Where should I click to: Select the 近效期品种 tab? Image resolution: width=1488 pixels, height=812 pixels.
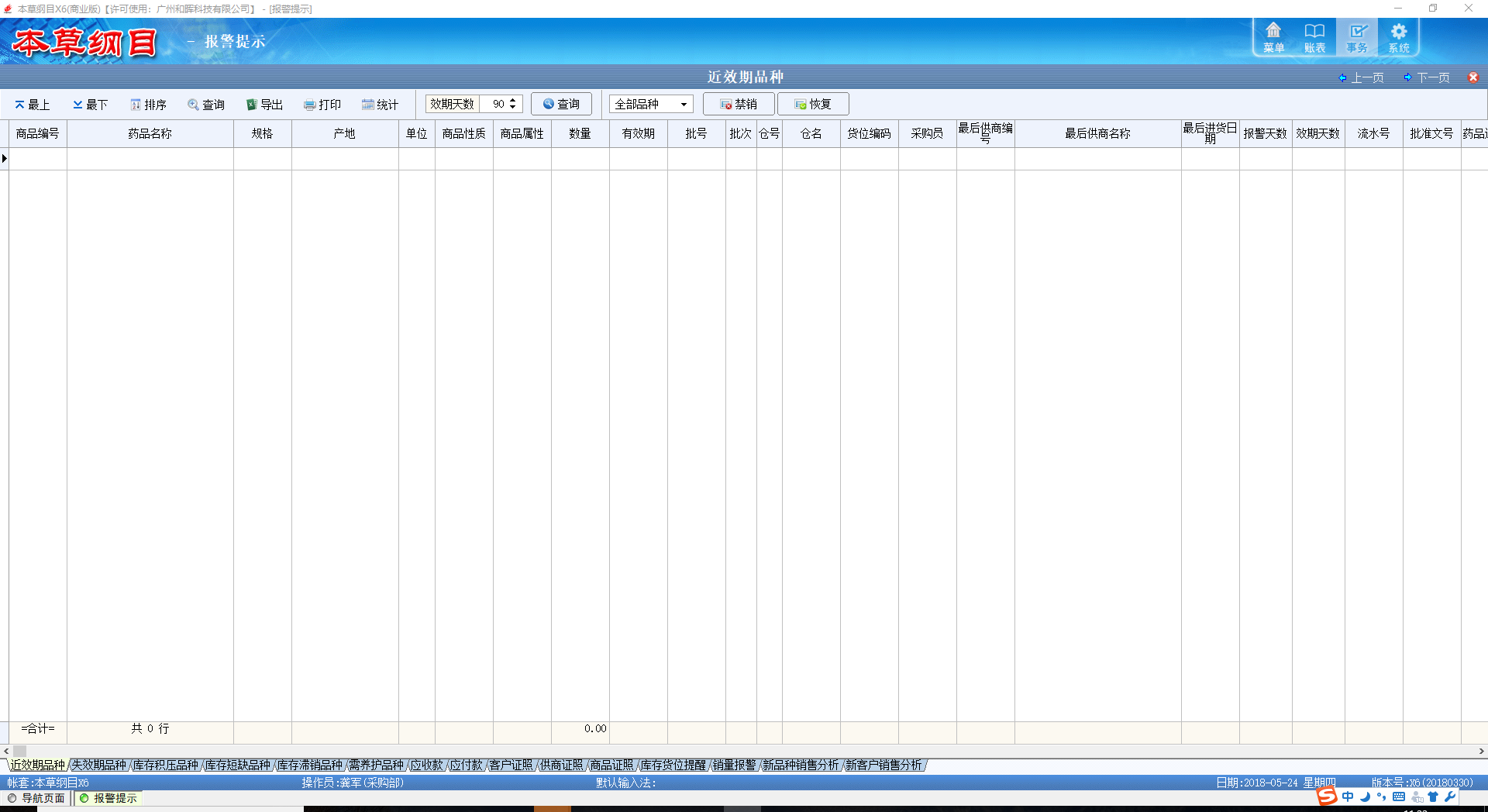pos(37,766)
